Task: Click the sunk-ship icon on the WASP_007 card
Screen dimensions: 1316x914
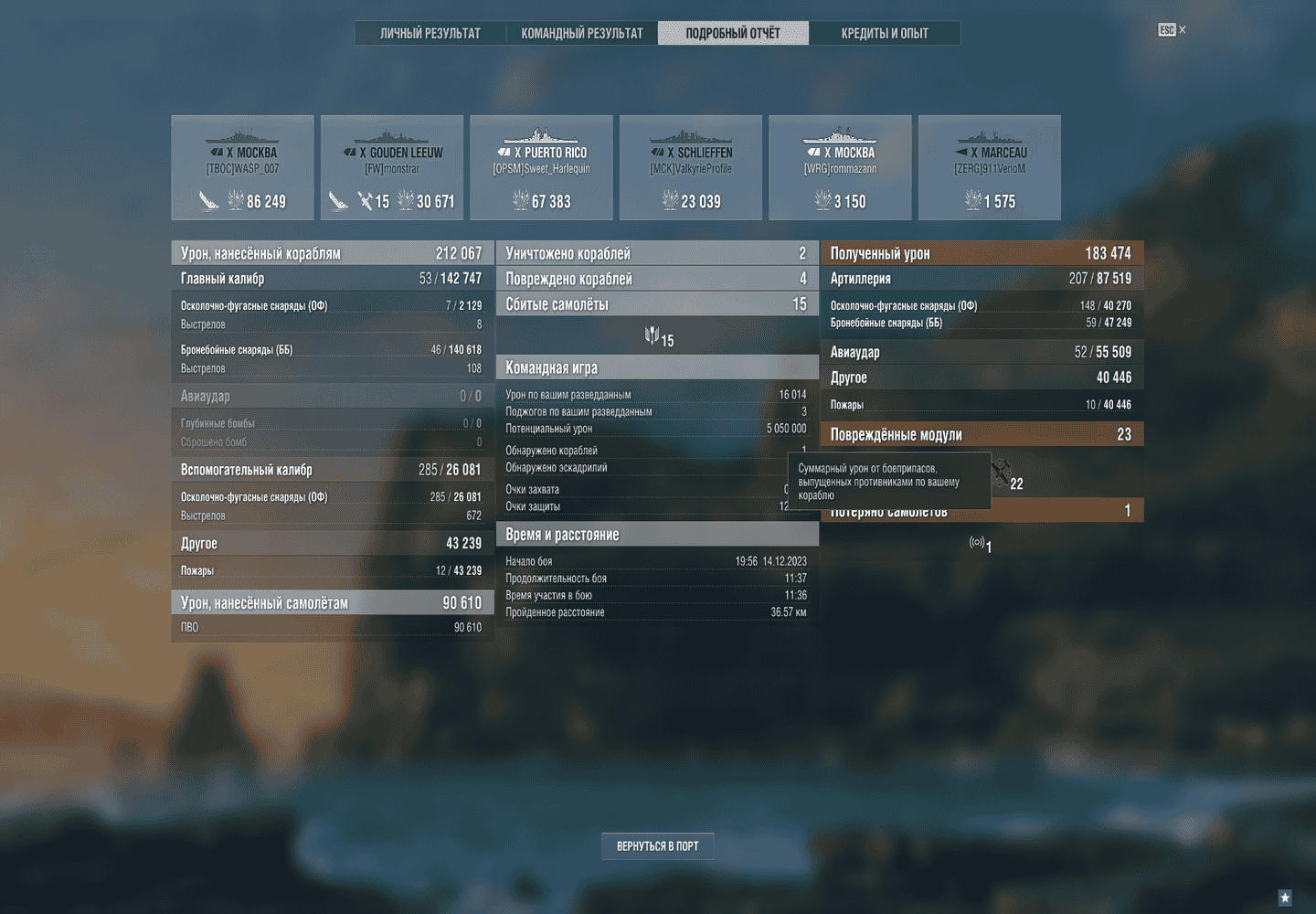Action: [208, 200]
